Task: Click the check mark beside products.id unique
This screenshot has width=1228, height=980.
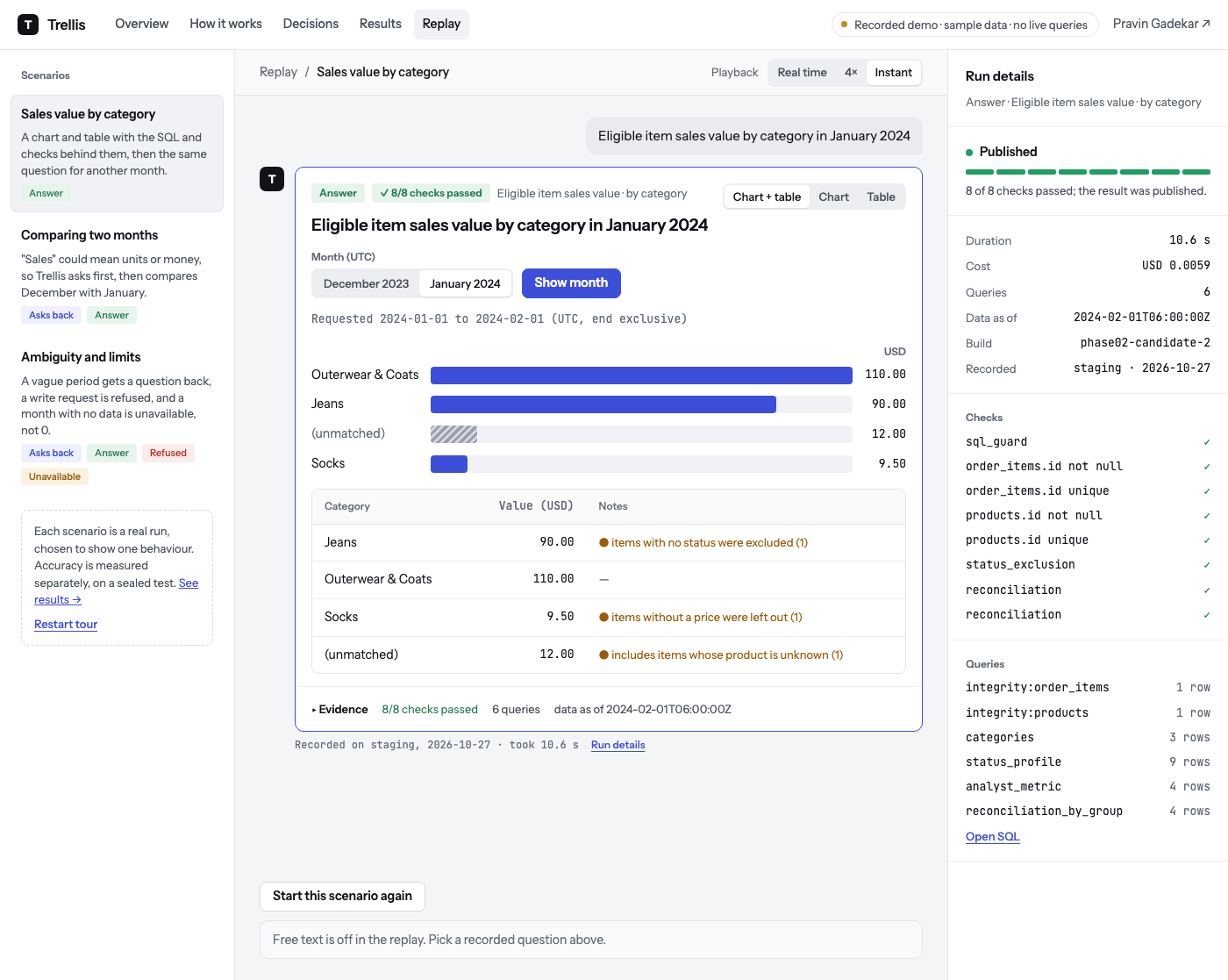Action: click(x=1207, y=540)
